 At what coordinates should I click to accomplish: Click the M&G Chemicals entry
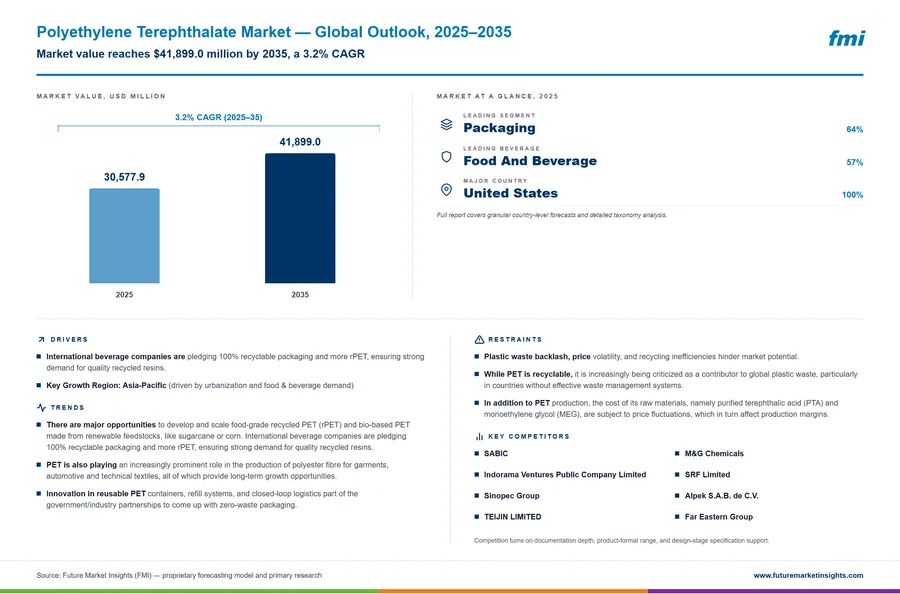click(x=714, y=453)
